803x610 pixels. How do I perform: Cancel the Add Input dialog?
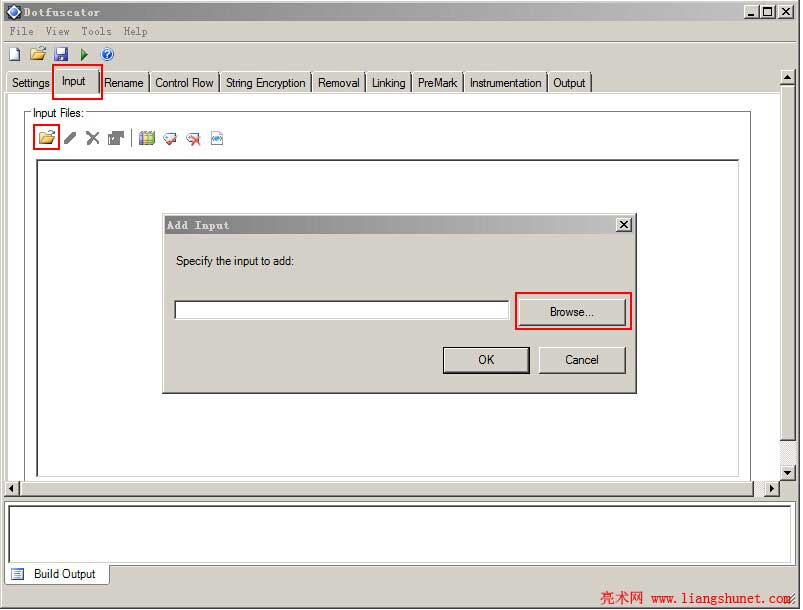tap(583, 360)
